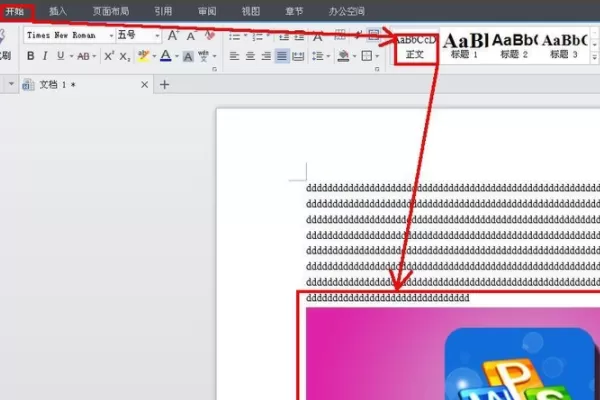Apply the 正文 style
The height and width of the screenshot is (400, 600).
[416, 48]
